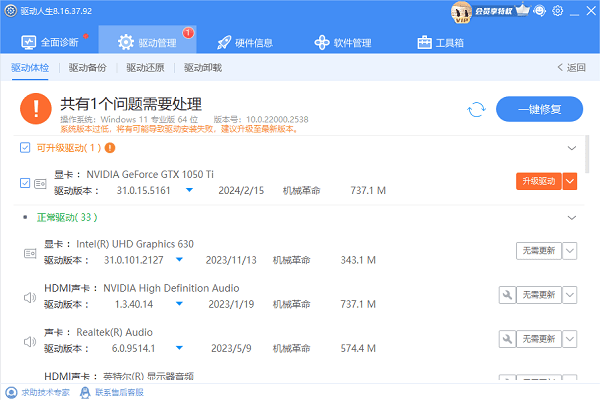
Task: Uncheck the NVIDIA GeForce GTX 1050 Ti checkbox
Action: (x=26, y=182)
